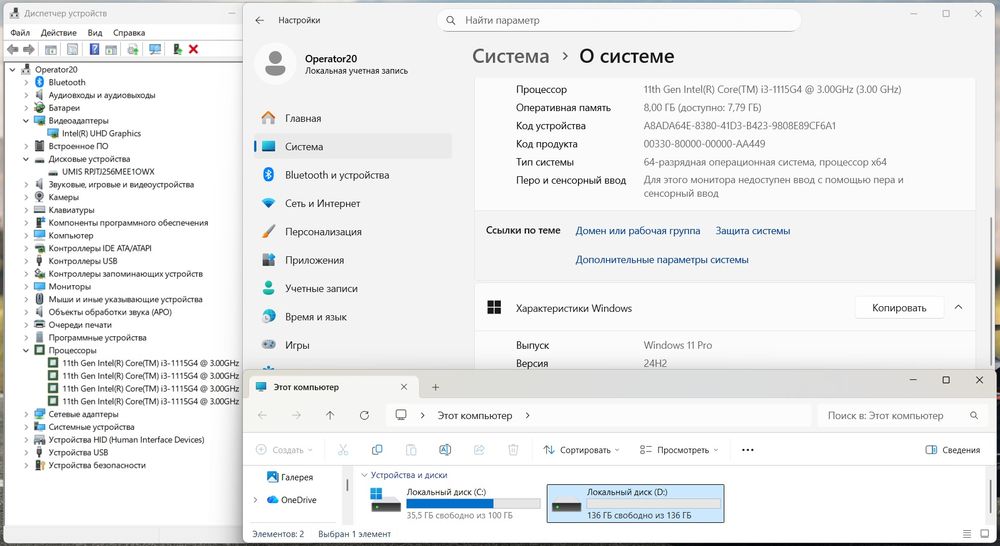Screen dimensions: 1000x546
Task: Open Приложения in Settings sidebar
Action: pyautogui.click(x=353, y=260)
